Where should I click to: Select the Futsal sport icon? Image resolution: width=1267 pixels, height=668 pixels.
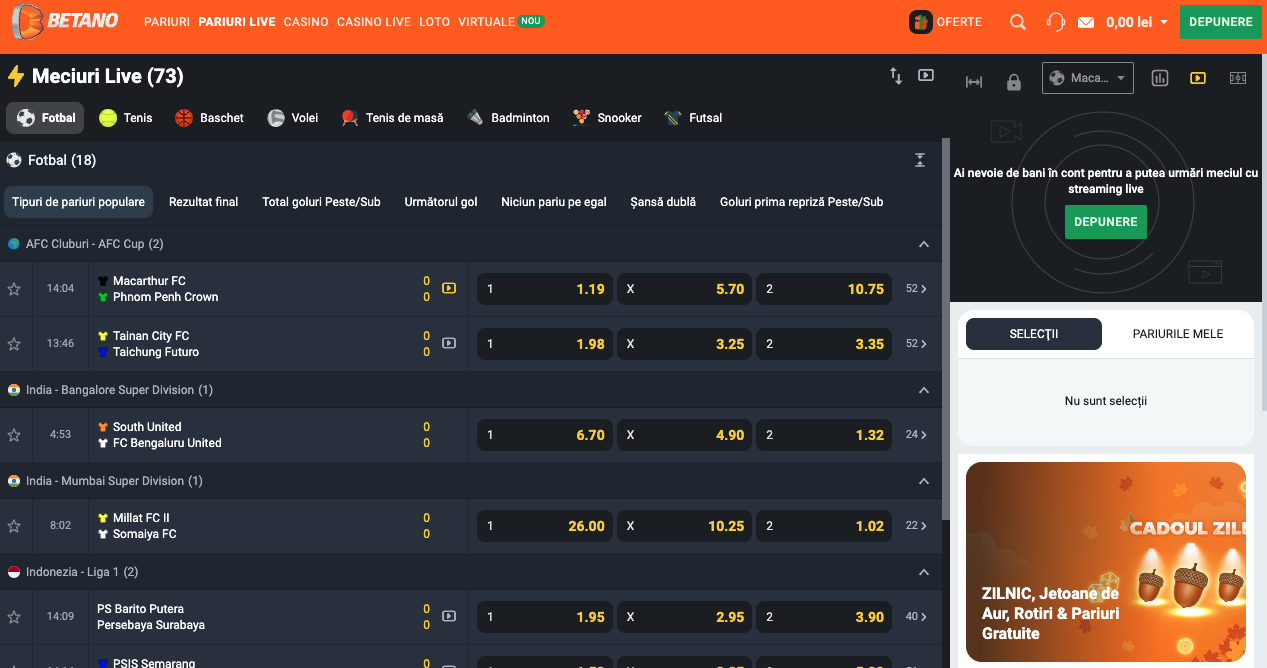(x=673, y=118)
